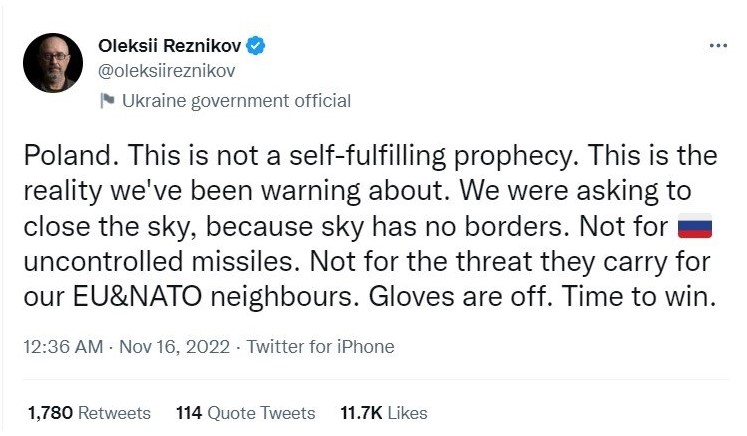747x436 pixels.
Task: View the 1,780 Retweets list
Action: [x=89, y=412]
